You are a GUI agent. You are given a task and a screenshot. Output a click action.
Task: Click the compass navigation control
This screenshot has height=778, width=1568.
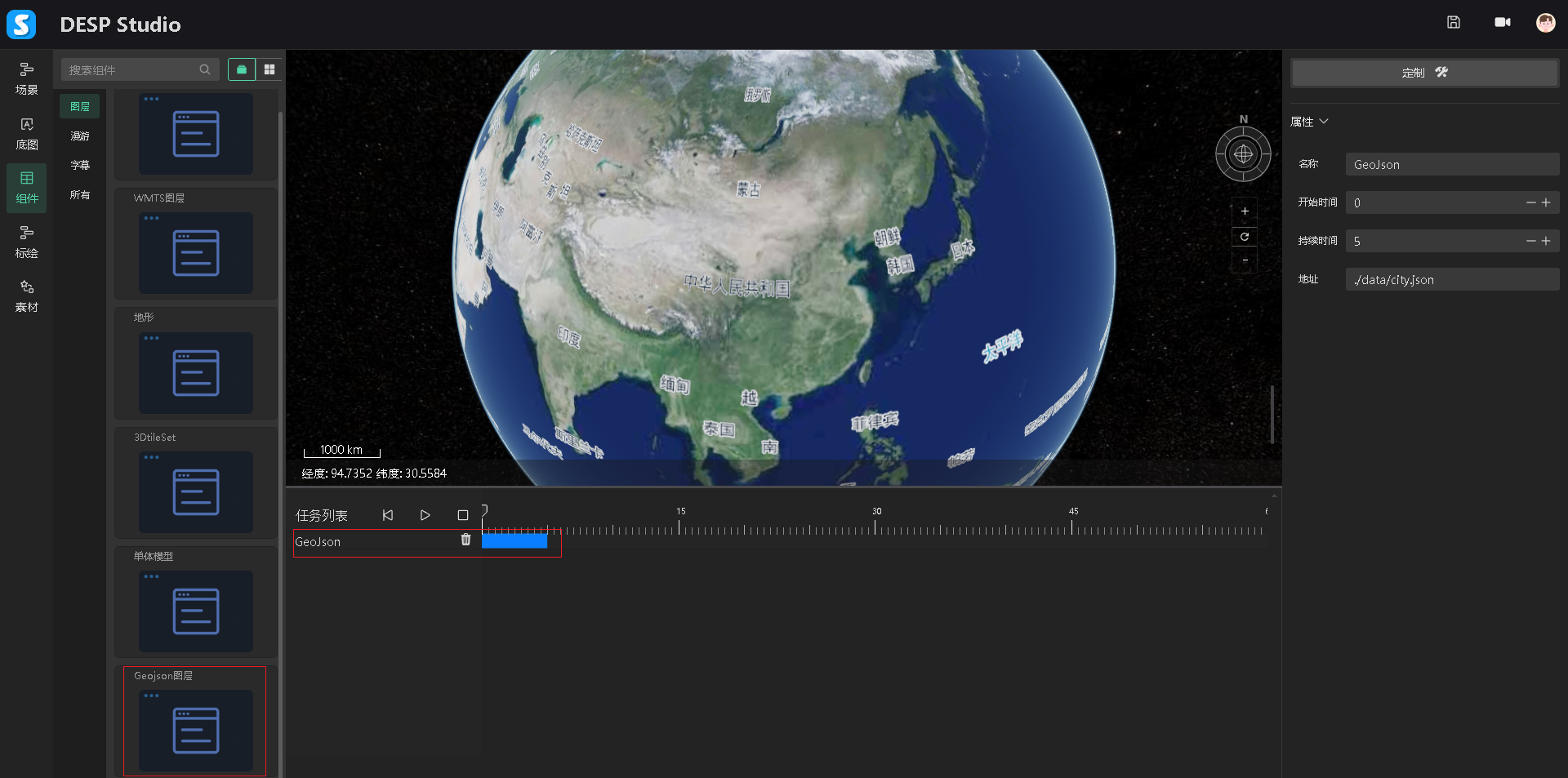click(1243, 153)
